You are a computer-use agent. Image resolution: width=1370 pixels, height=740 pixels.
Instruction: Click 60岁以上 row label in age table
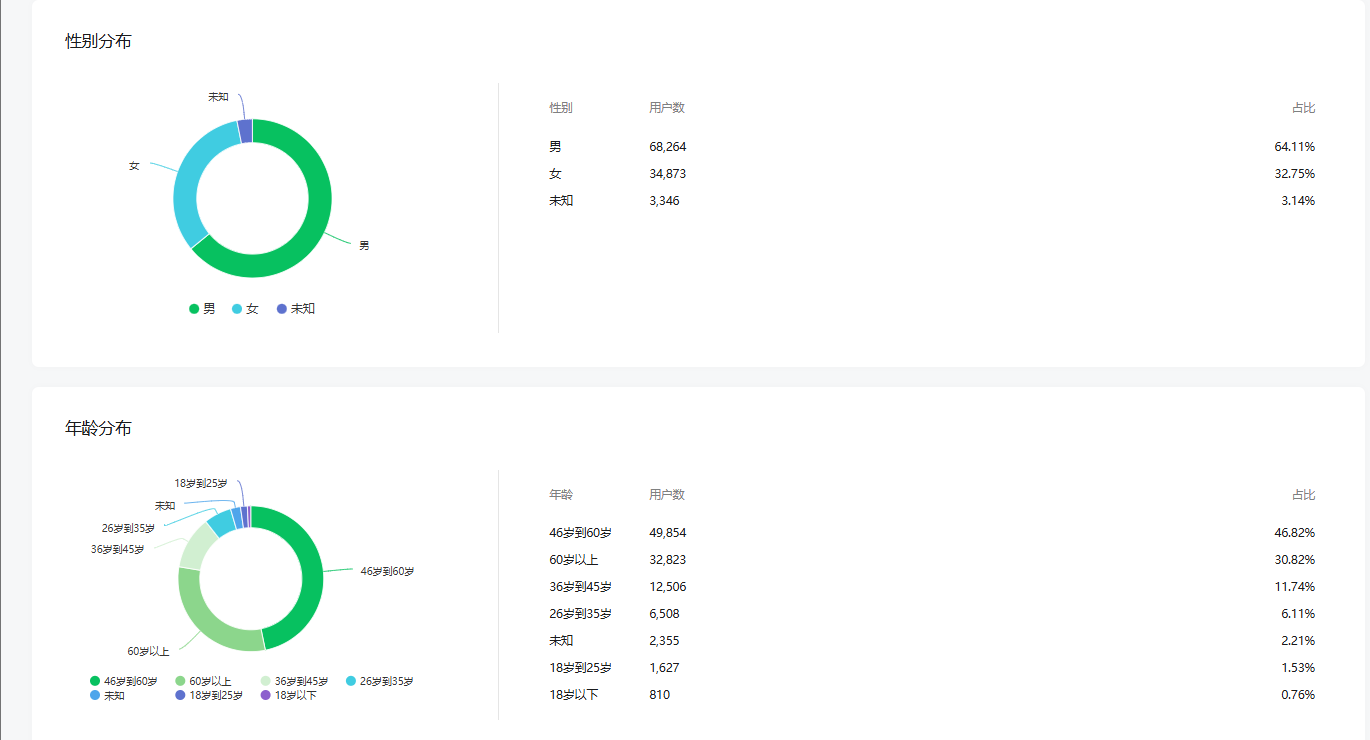click(x=574, y=560)
